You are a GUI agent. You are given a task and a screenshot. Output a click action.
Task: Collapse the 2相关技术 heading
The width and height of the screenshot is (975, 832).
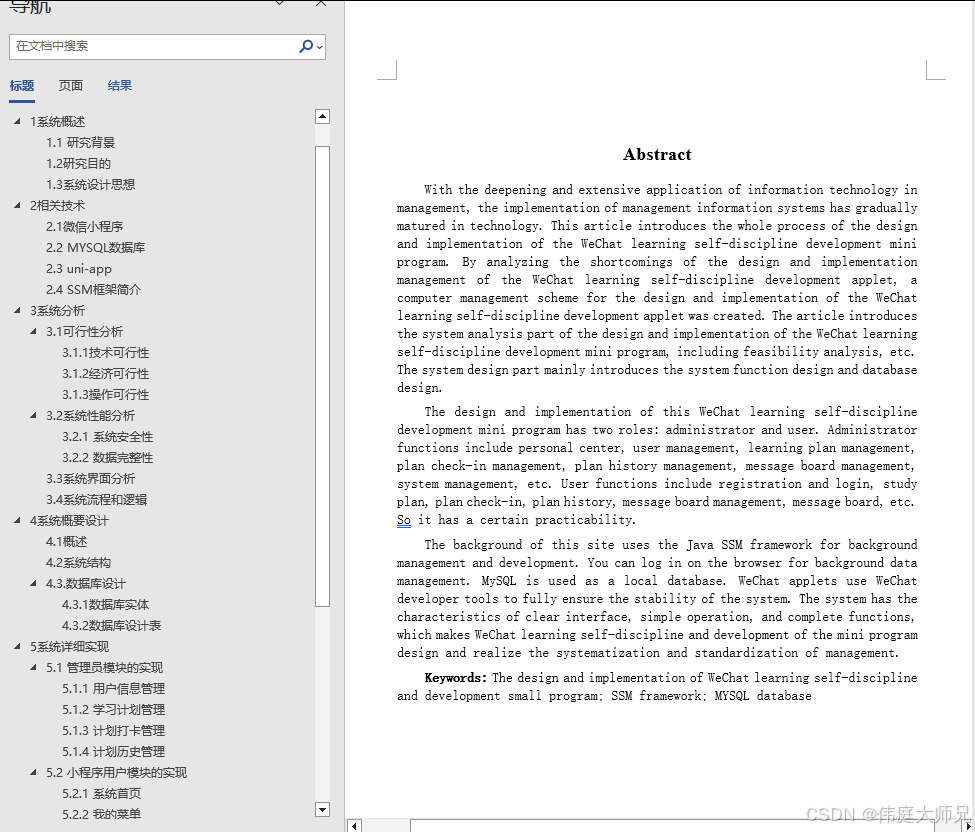point(17,205)
